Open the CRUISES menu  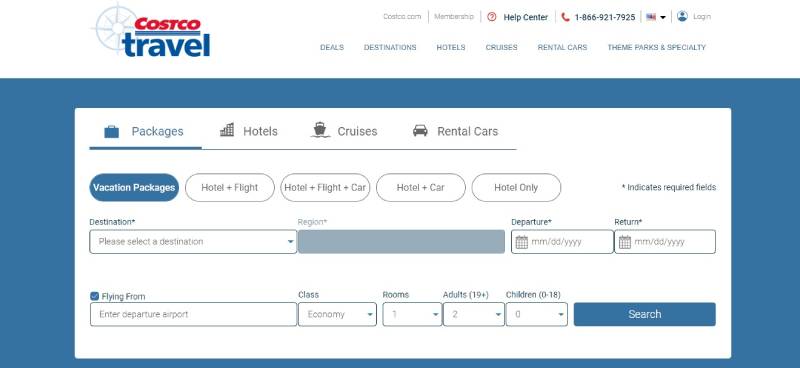pyautogui.click(x=502, y=47)
